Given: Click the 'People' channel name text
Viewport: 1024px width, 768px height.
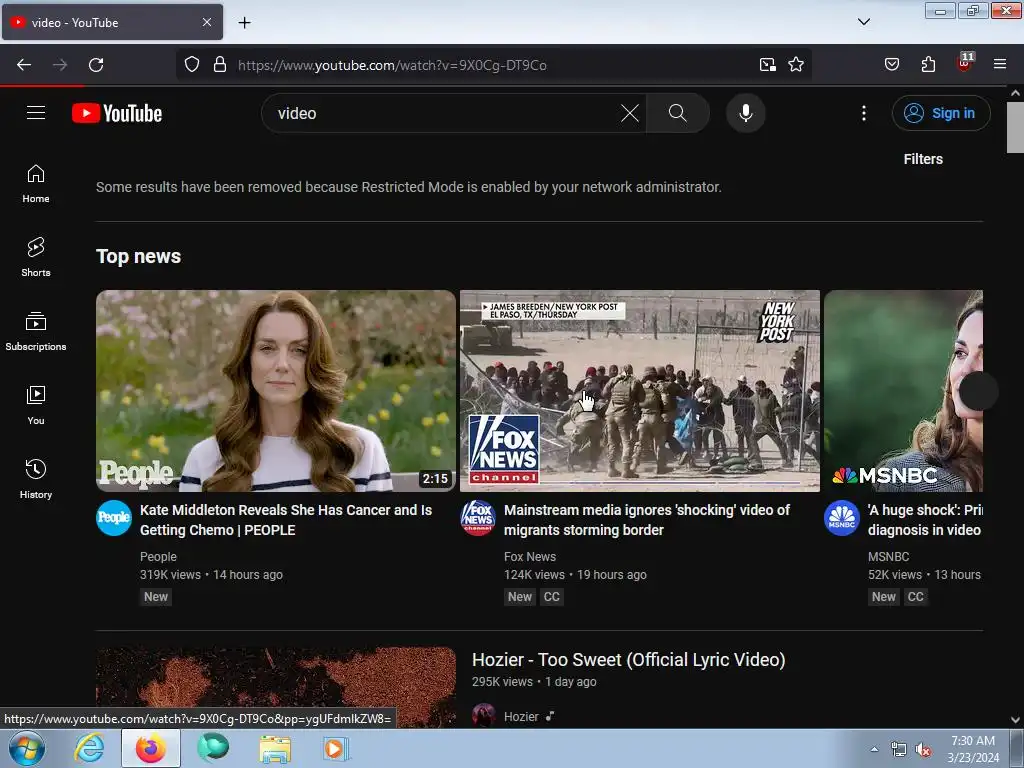Looking at the screenshot, I should pos(158,556).
